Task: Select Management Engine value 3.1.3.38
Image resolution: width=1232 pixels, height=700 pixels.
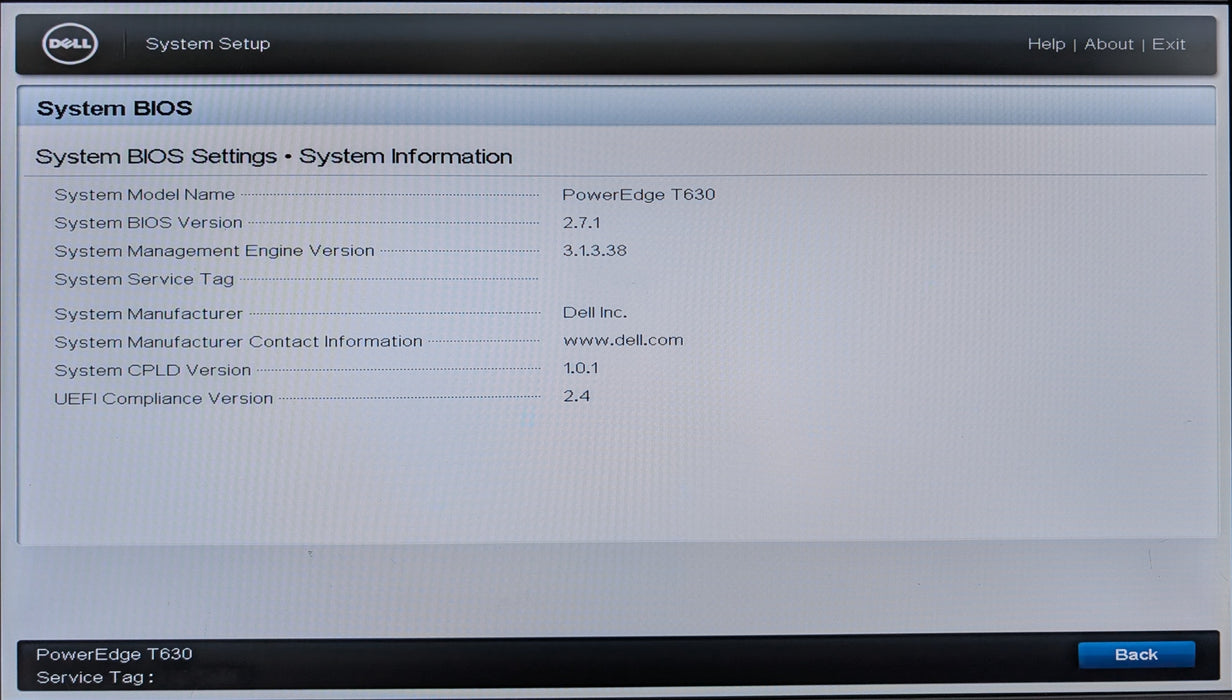Action: 595,250
